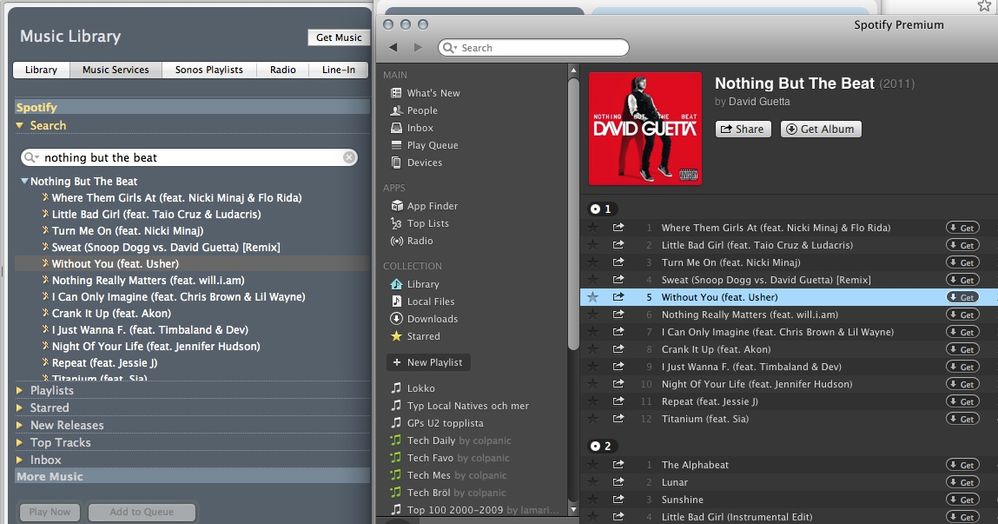
Task: Open Play Queue in Spotify sidebar
Action: (425, 145)
